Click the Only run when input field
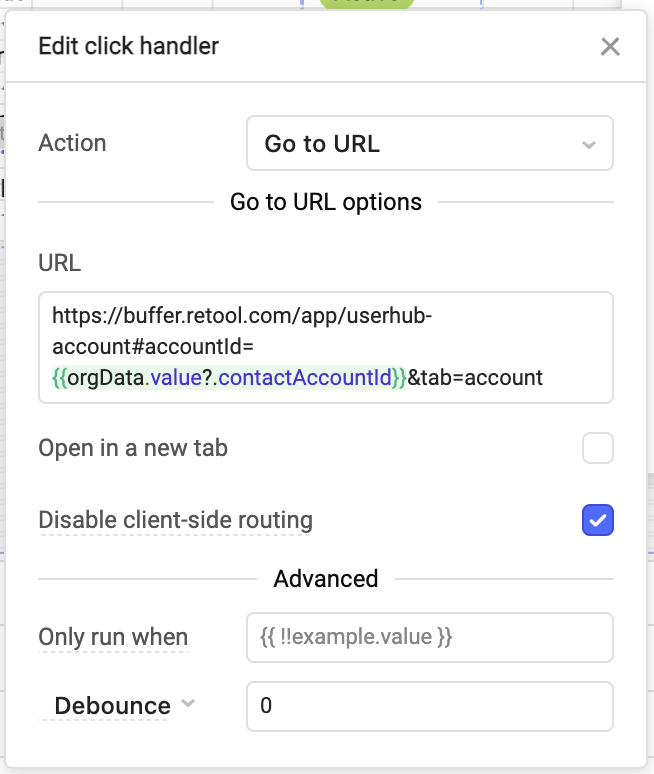Screen dimensions: 654x774 tap(429, 638)
